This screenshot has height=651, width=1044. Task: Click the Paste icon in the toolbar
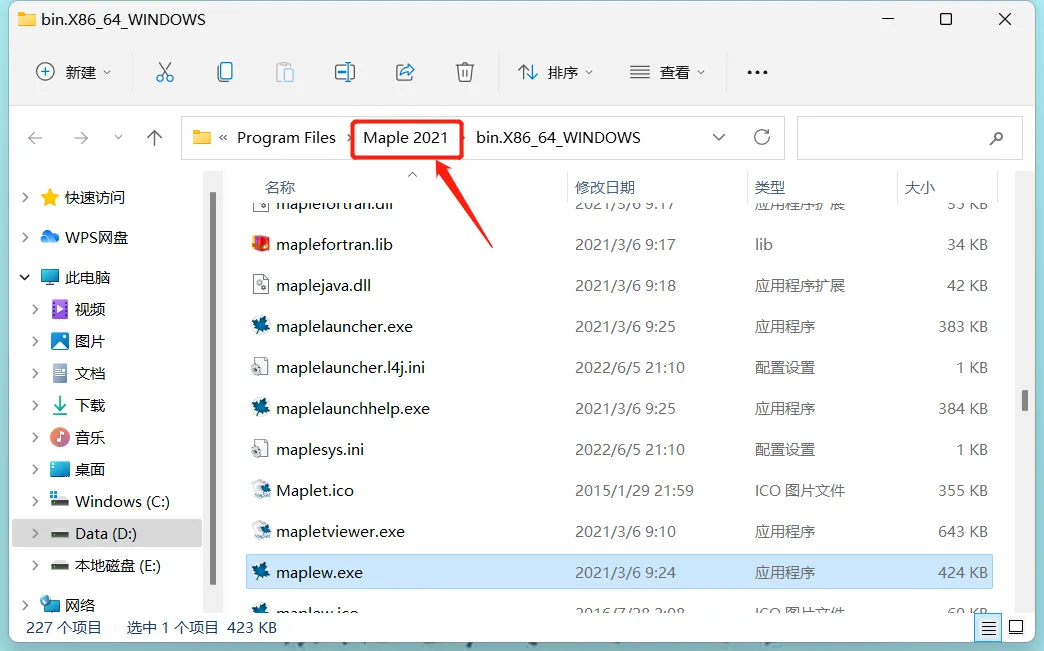pyautogui.click(x=284, y=71)
